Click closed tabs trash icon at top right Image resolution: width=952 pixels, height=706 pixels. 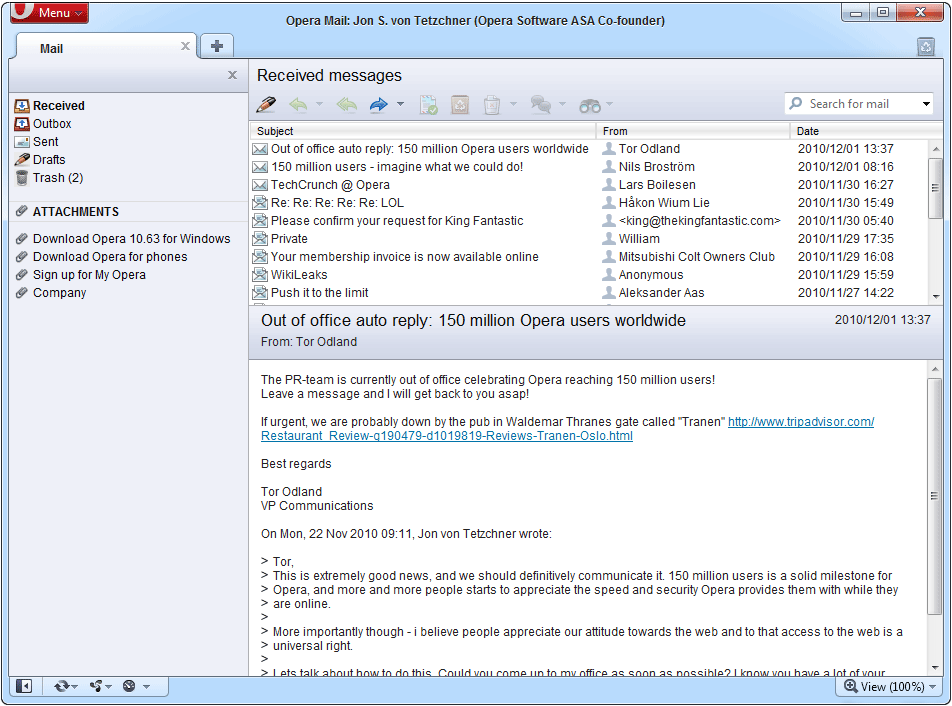pos(925,46)
